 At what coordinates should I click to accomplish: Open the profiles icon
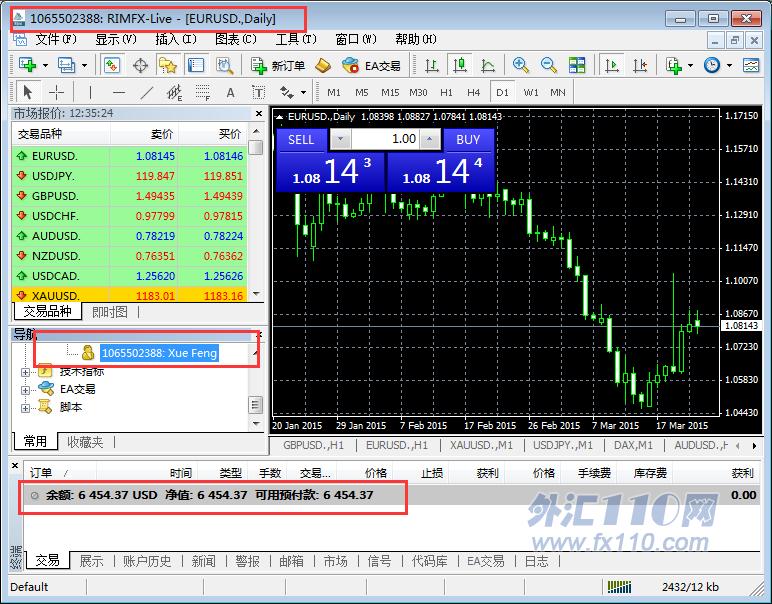(x=66, y=65)
